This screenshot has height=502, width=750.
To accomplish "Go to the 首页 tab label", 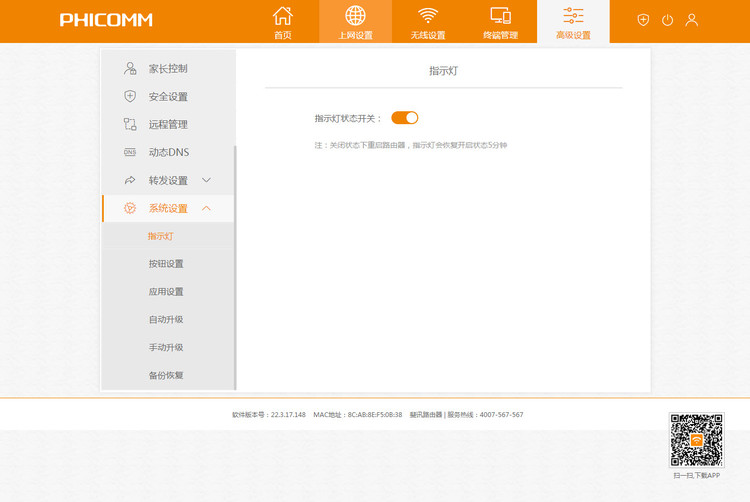I will pos(283,35).
